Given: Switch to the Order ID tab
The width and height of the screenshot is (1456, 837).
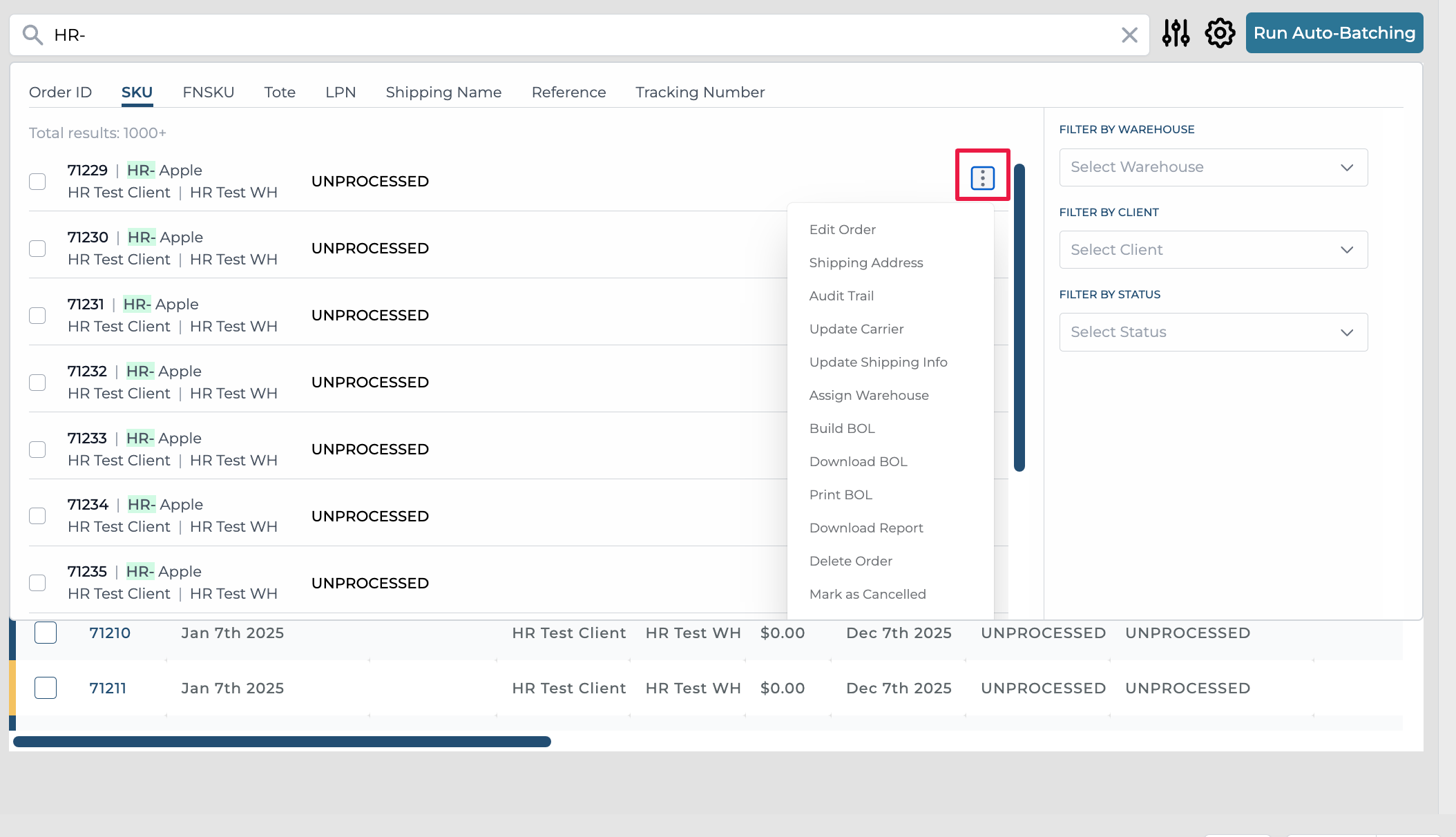Looking at the screenshot, I should coord(60,93).
